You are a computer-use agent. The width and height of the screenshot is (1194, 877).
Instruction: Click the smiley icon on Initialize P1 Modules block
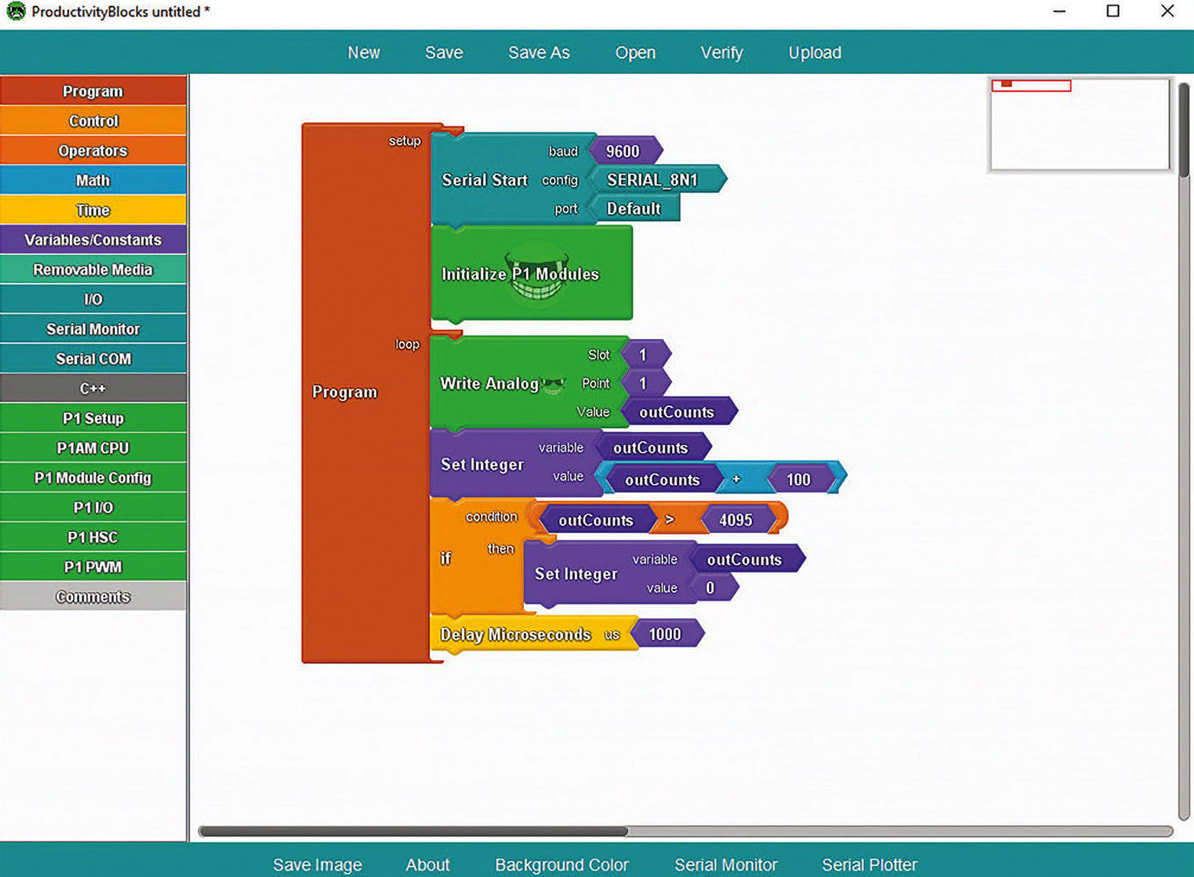537,276
